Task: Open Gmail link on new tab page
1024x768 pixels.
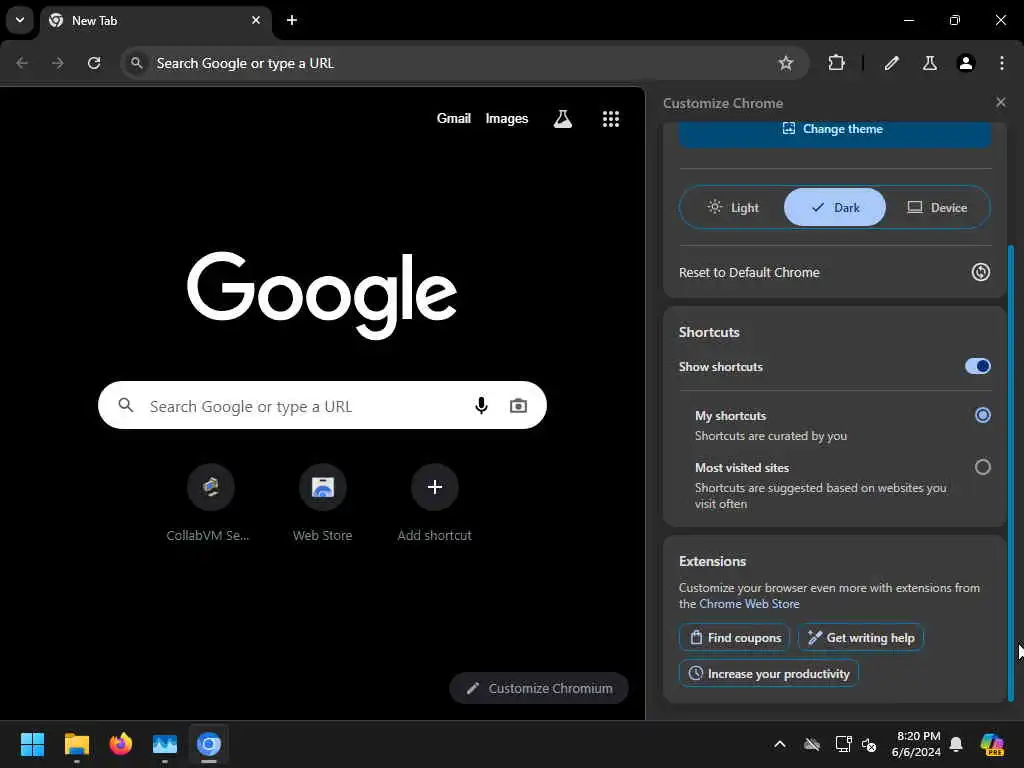Action: click(x=453, y=118)
